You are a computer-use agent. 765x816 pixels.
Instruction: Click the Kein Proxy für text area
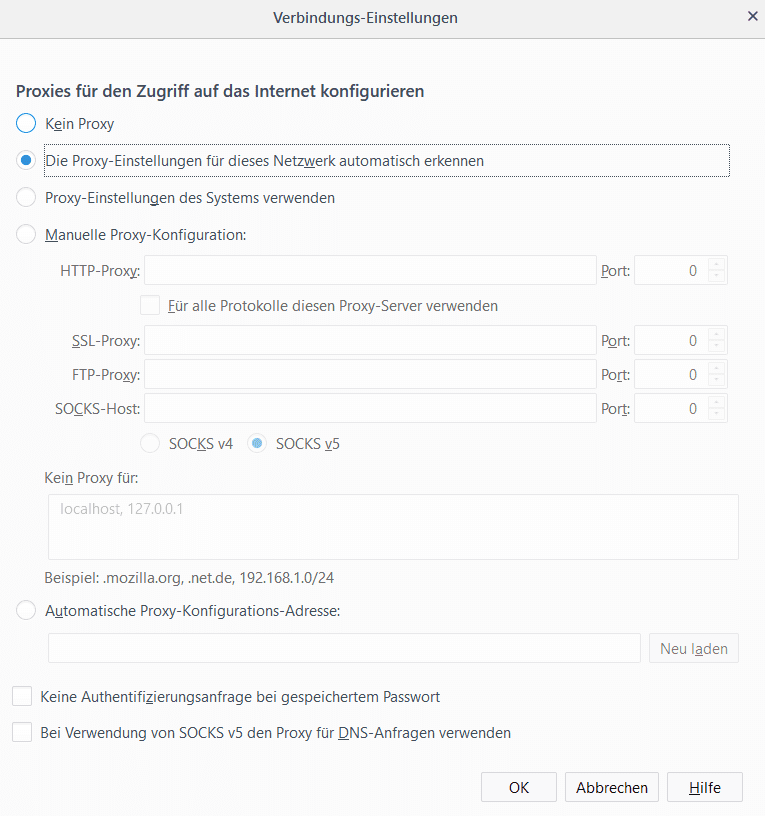tap(393, 526)
